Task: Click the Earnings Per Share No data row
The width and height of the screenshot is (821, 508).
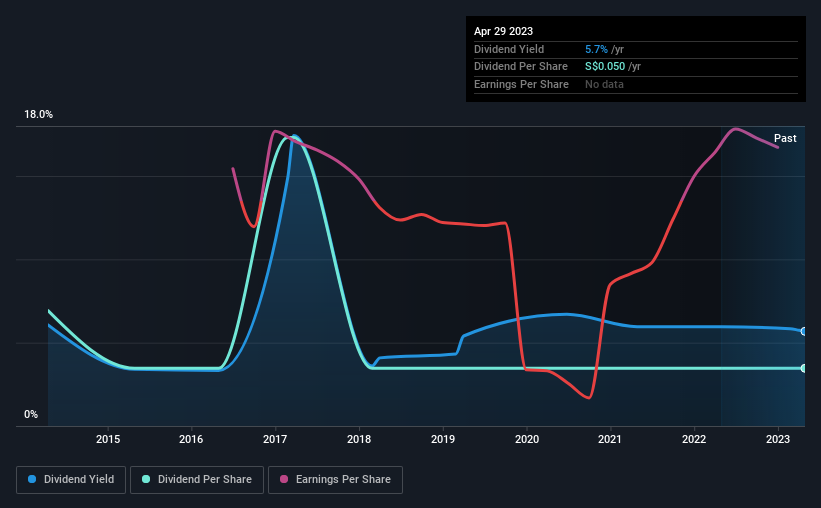Action: (x=636, y=84)
